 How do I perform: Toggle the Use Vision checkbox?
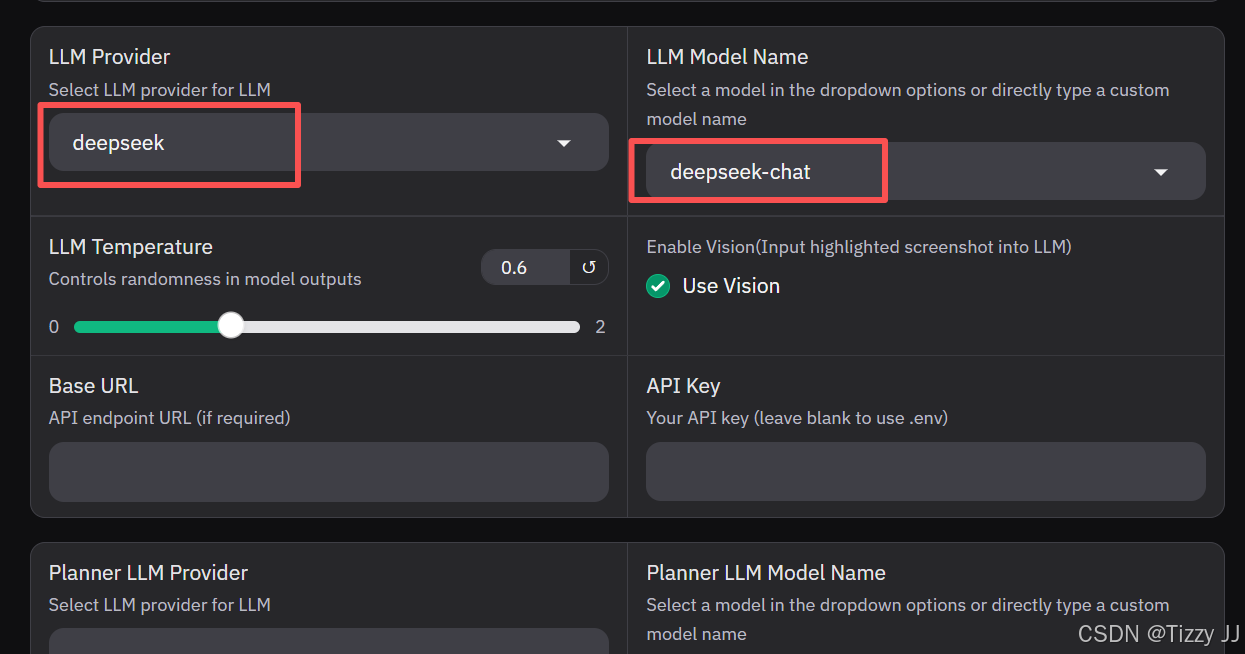[658, 286]
